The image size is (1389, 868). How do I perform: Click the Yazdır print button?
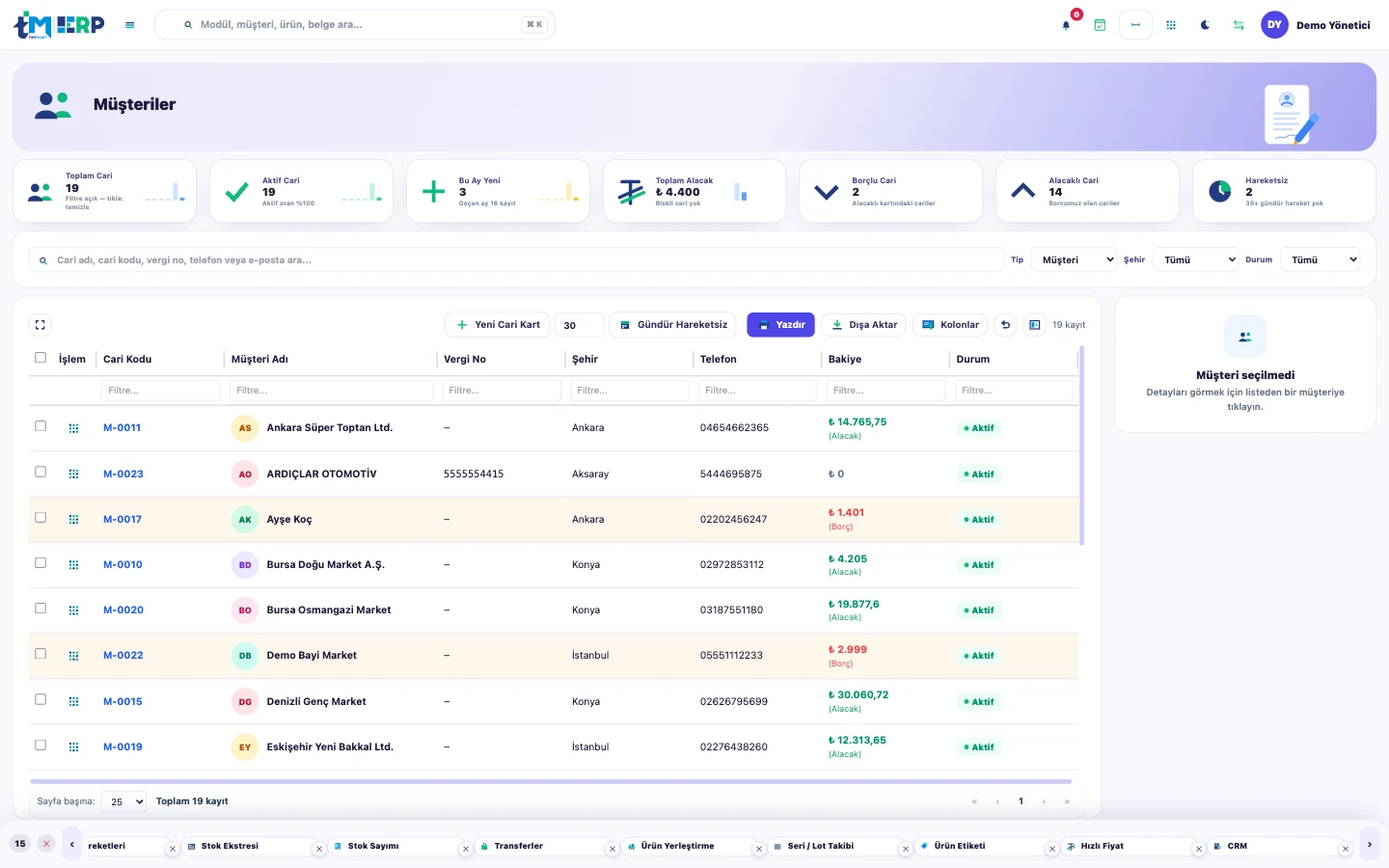[x=780, y=325]
